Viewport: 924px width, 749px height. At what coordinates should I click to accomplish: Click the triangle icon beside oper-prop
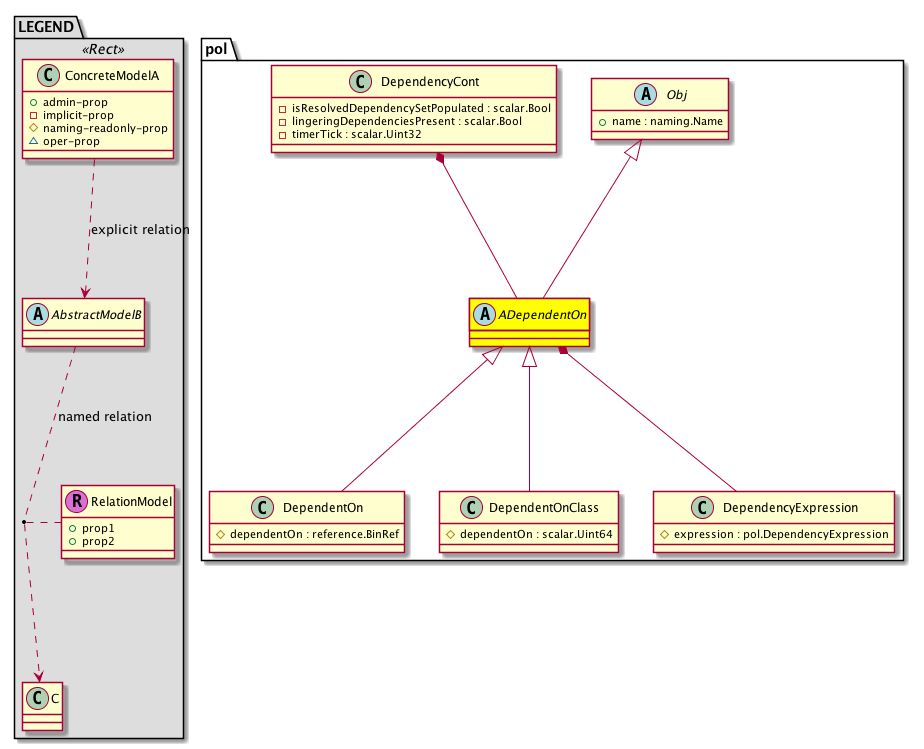tap(34, 142)
